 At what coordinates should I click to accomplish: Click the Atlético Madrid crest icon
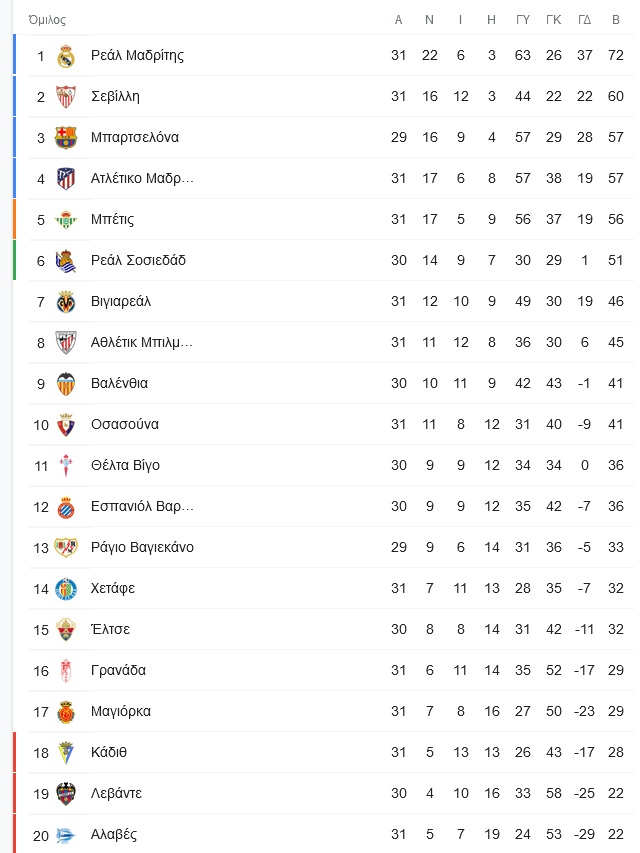66,178
